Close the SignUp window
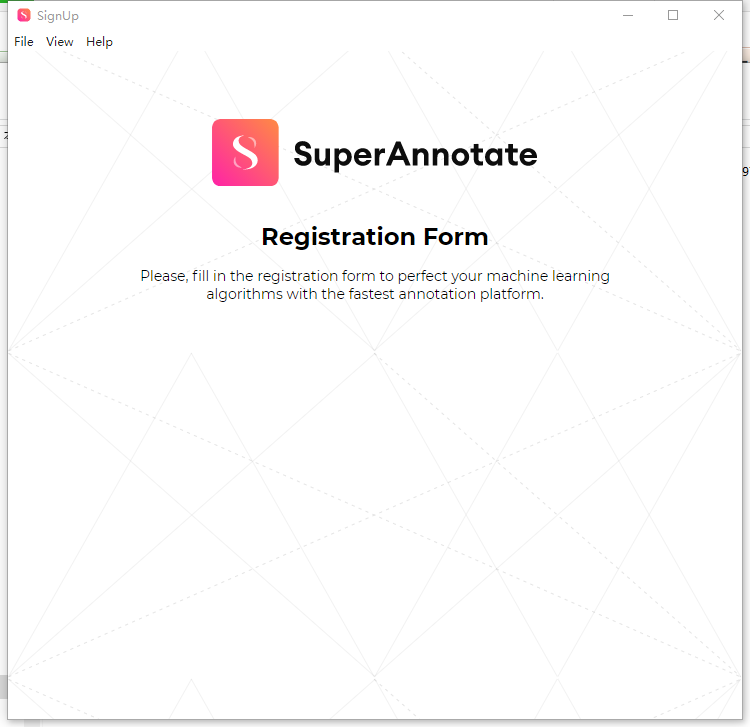The image size is (750, 727). coord(718,15)
